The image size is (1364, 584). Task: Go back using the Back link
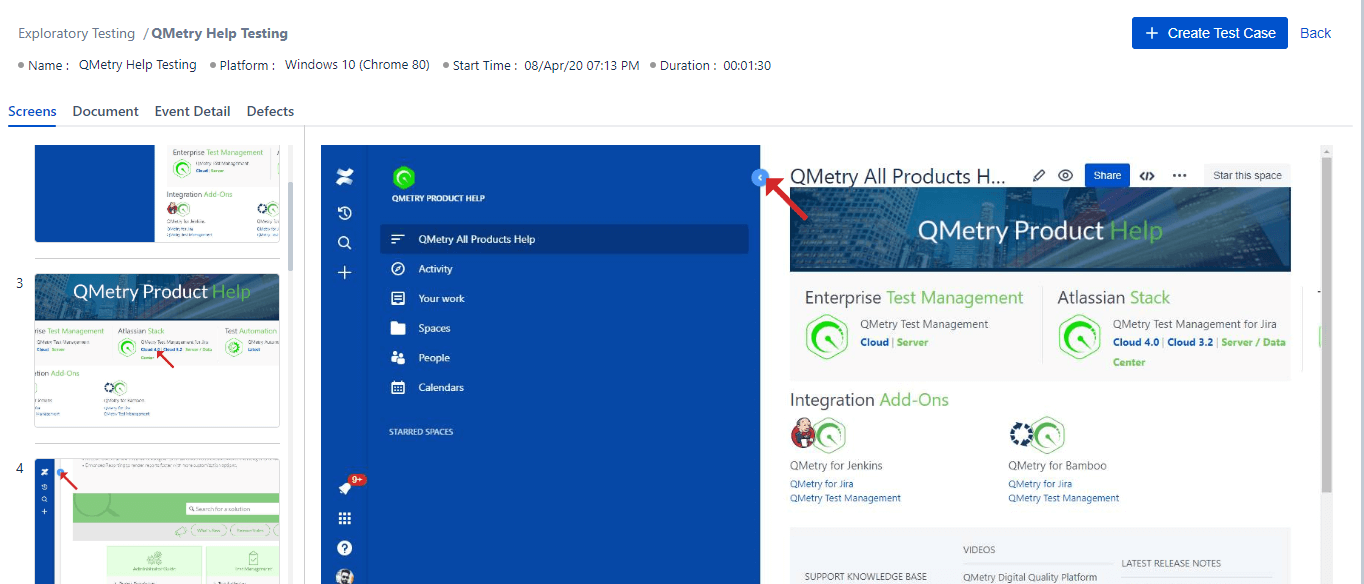tap(1315, 33)
